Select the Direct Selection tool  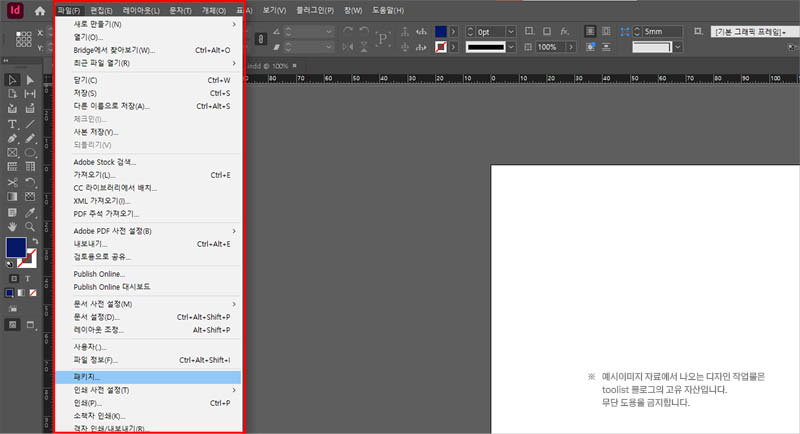30,80
